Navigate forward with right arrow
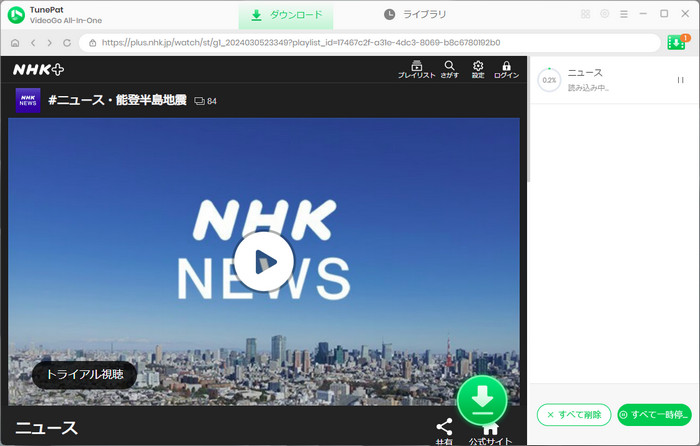 pos(50,43)
